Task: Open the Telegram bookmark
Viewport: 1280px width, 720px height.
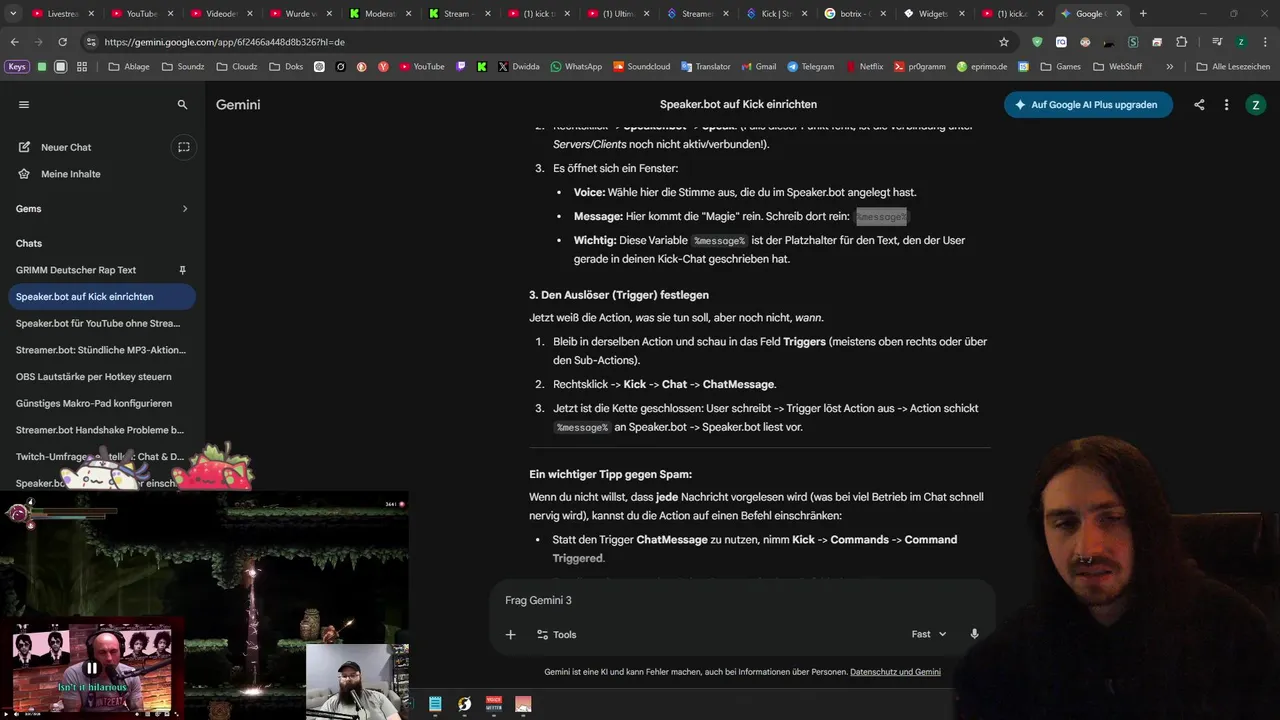Action: click(x=810, y=66)
